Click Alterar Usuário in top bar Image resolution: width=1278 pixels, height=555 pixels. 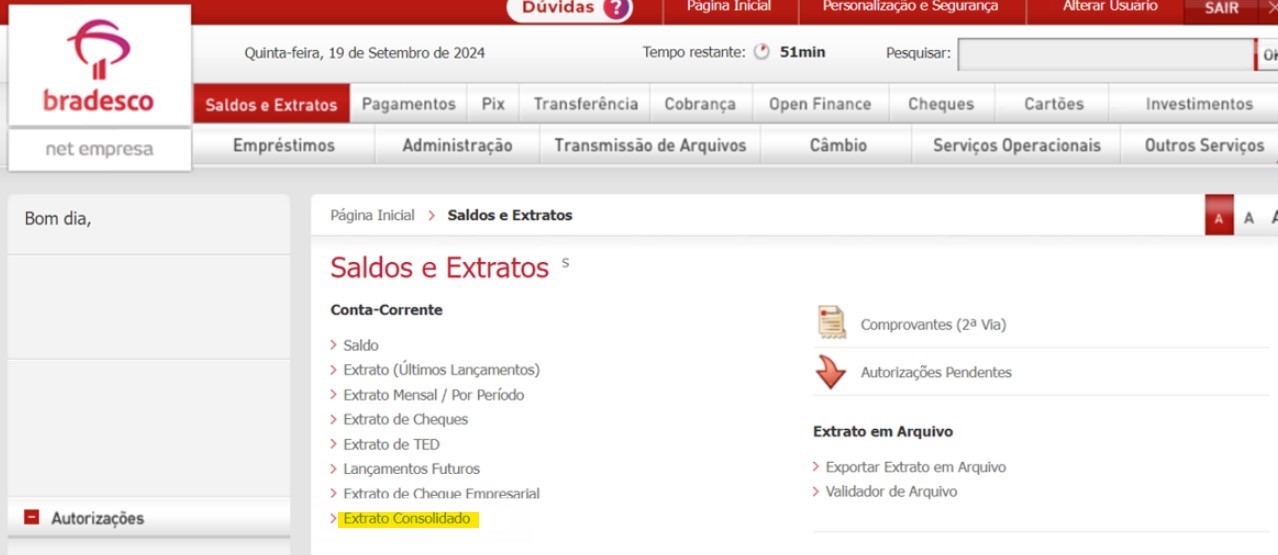pyautogui.click(x=1110, y=6)
